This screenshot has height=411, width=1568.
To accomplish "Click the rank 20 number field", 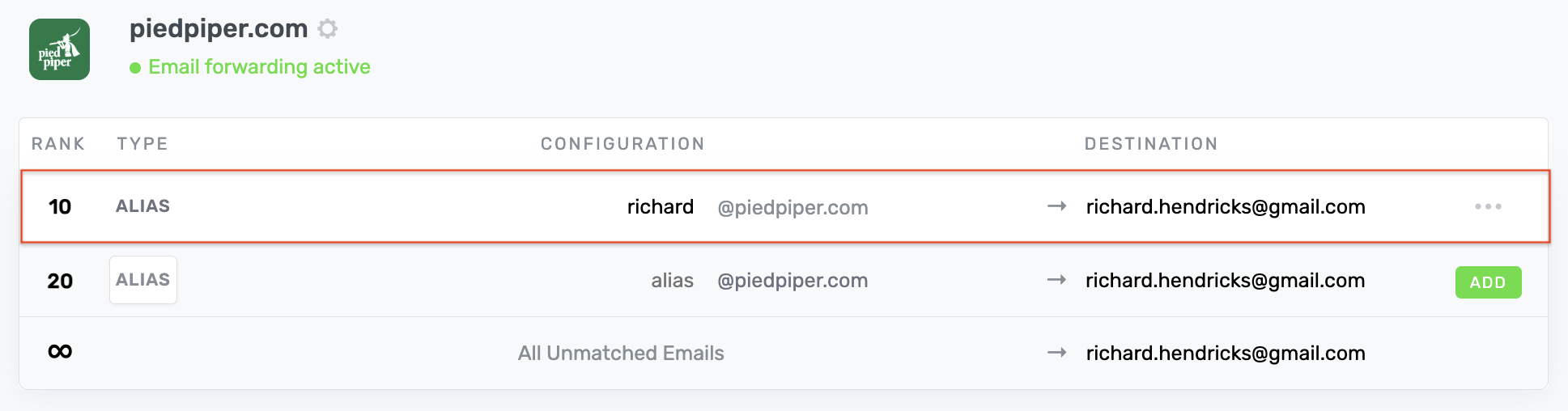I will [x=60, y=282].
